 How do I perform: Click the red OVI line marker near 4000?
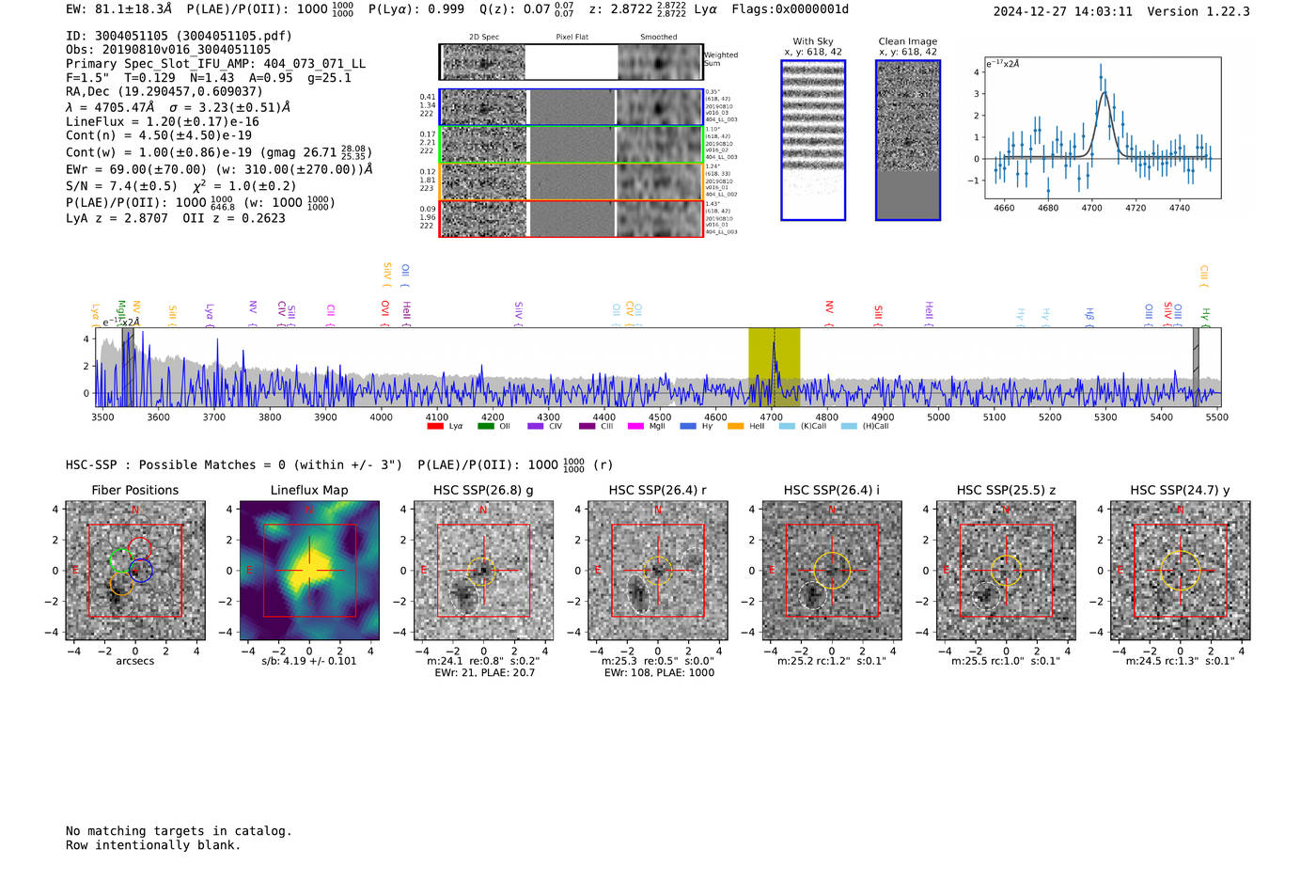385,314
